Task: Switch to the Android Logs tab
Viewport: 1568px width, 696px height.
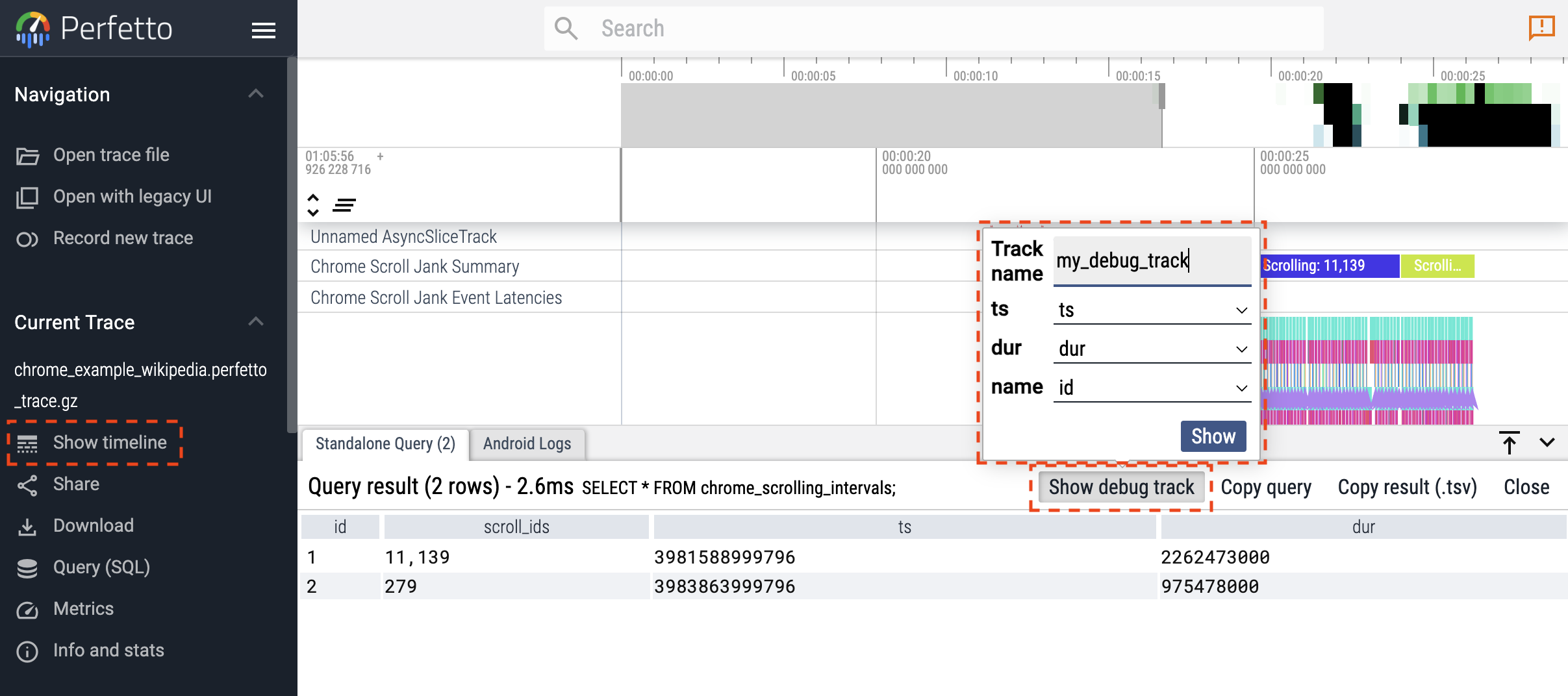Action: tap(527, 444)
